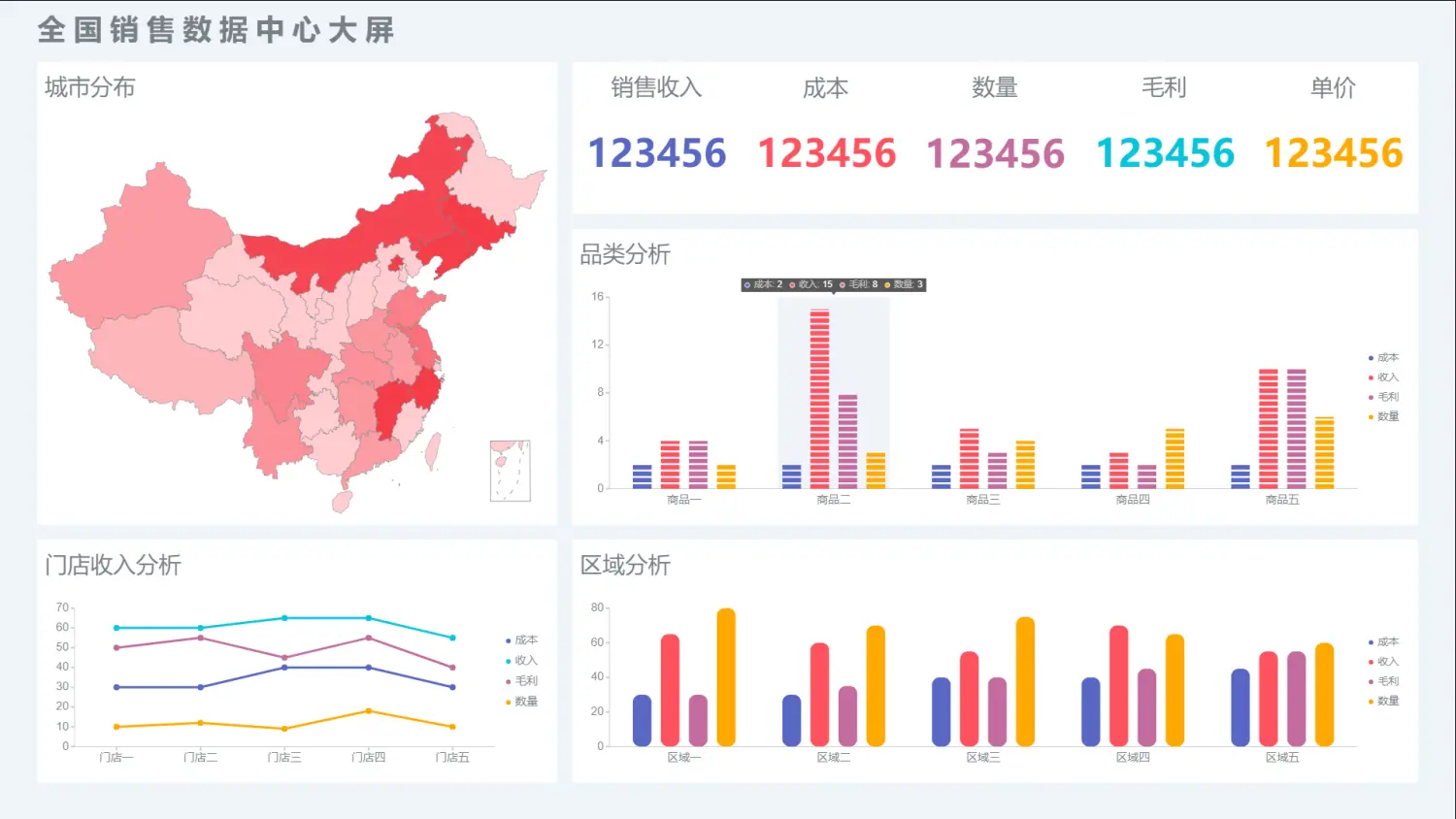Screen dimensions: 1456x819
Task: Click the orange 单价 number
Action: click(x=1333, y=153)
